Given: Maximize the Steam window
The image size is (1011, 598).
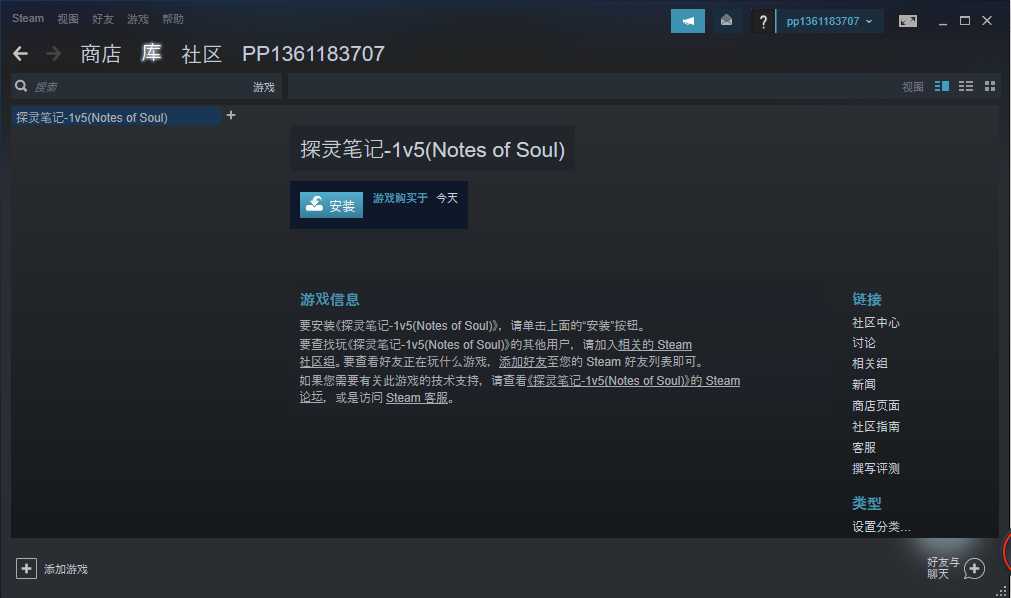Looking at the screenshot, I should tap(965, 21).
